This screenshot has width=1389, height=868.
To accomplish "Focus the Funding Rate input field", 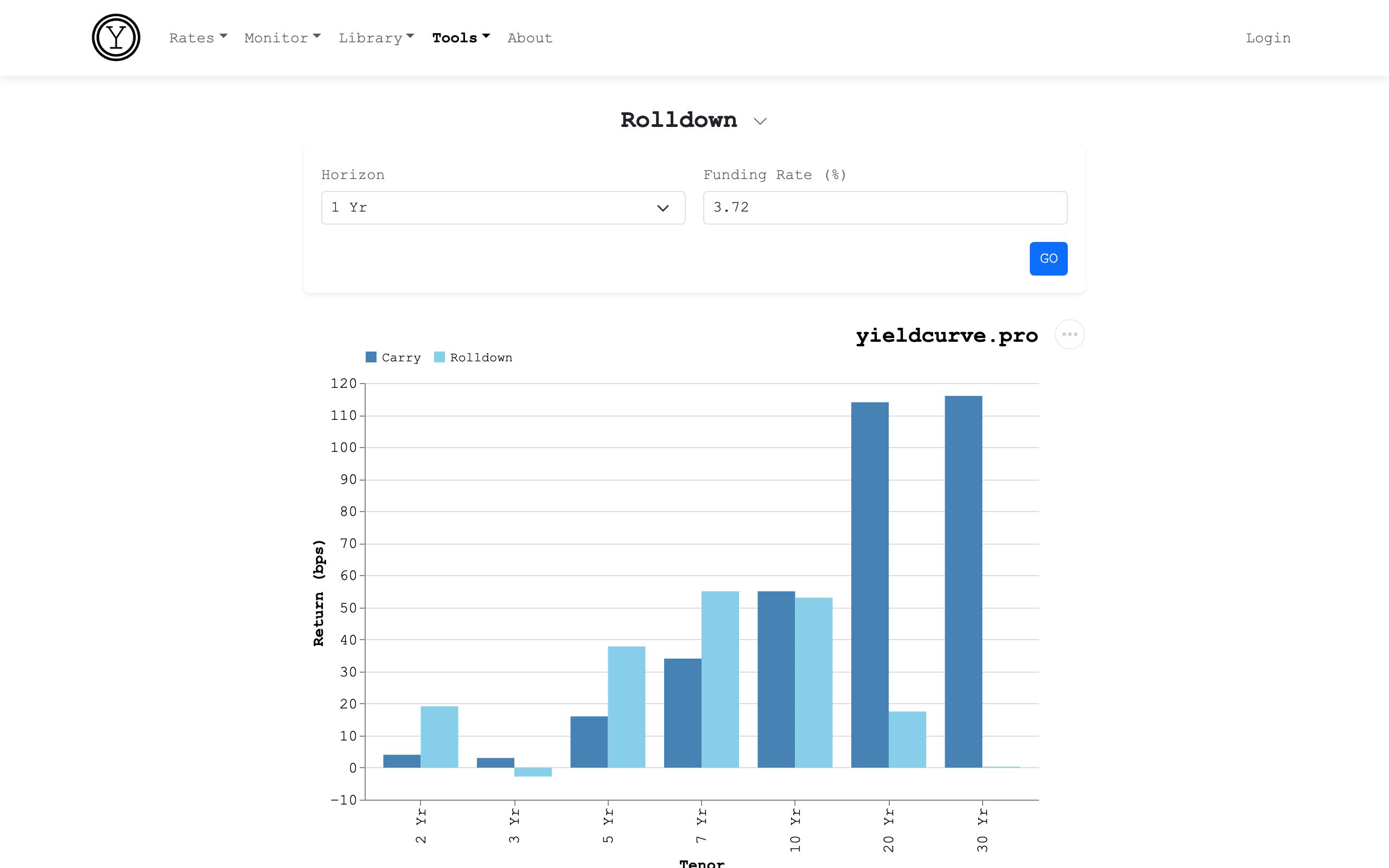I will point(884,208).
